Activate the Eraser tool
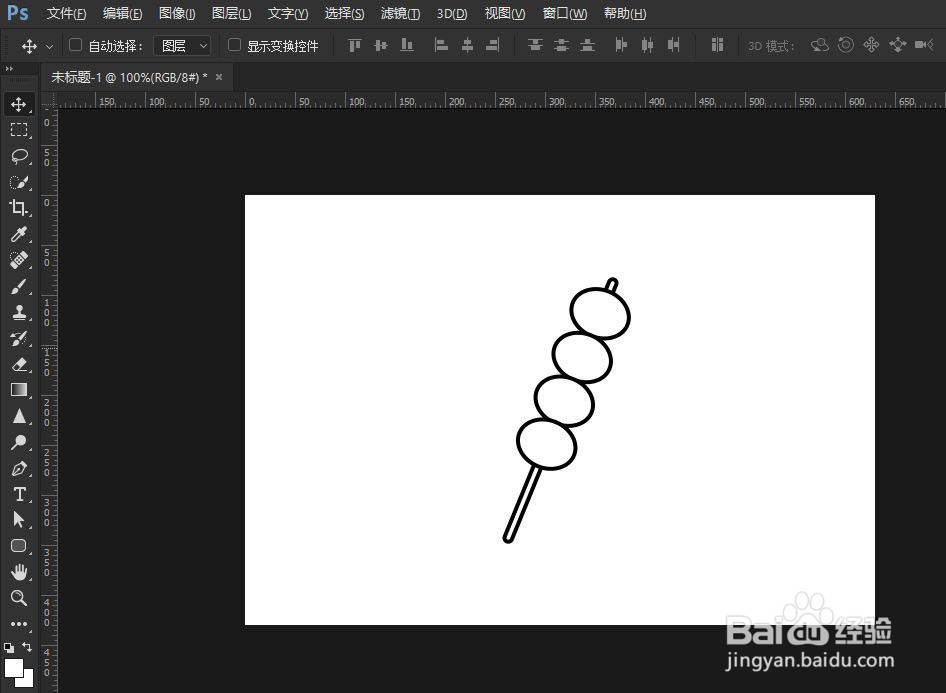 [19, 364]
